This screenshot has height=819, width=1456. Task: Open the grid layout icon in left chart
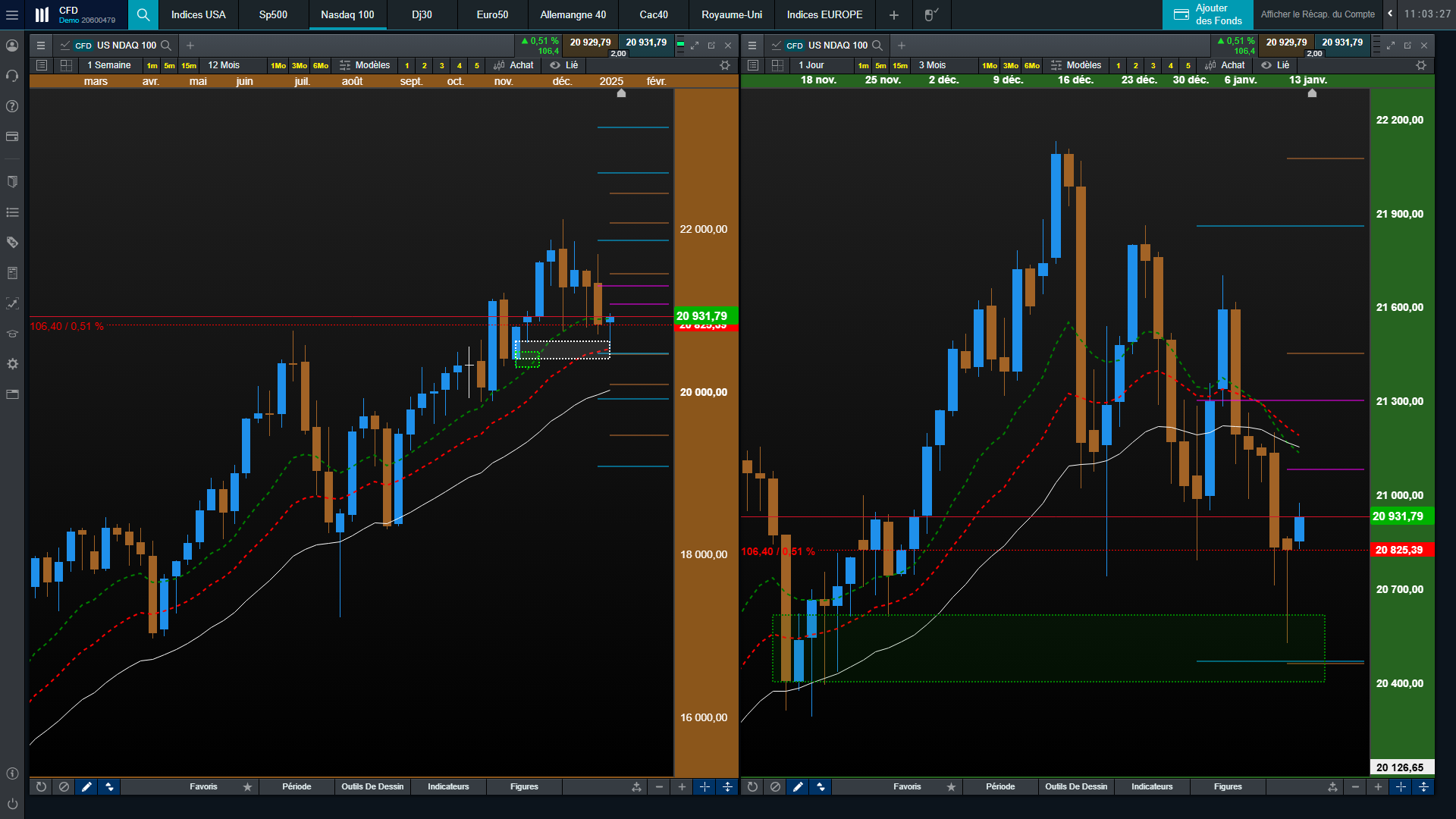66,65
